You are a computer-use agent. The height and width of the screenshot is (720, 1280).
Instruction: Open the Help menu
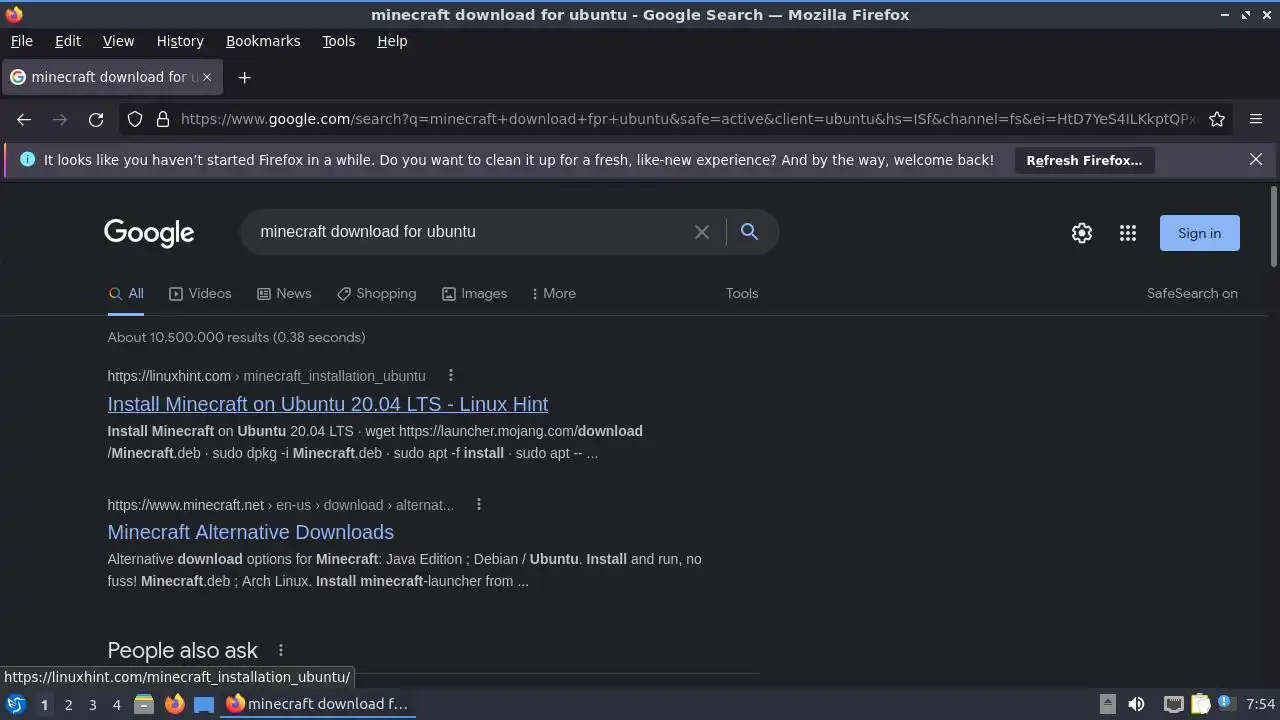pos(392,41)
